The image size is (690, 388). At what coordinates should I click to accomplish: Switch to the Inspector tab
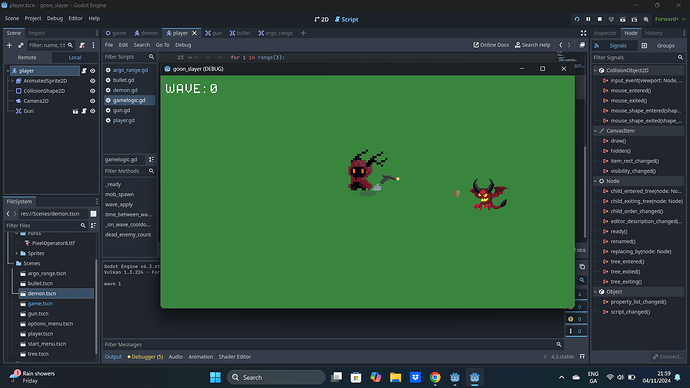pyautogui.click(x=605, y=33)
